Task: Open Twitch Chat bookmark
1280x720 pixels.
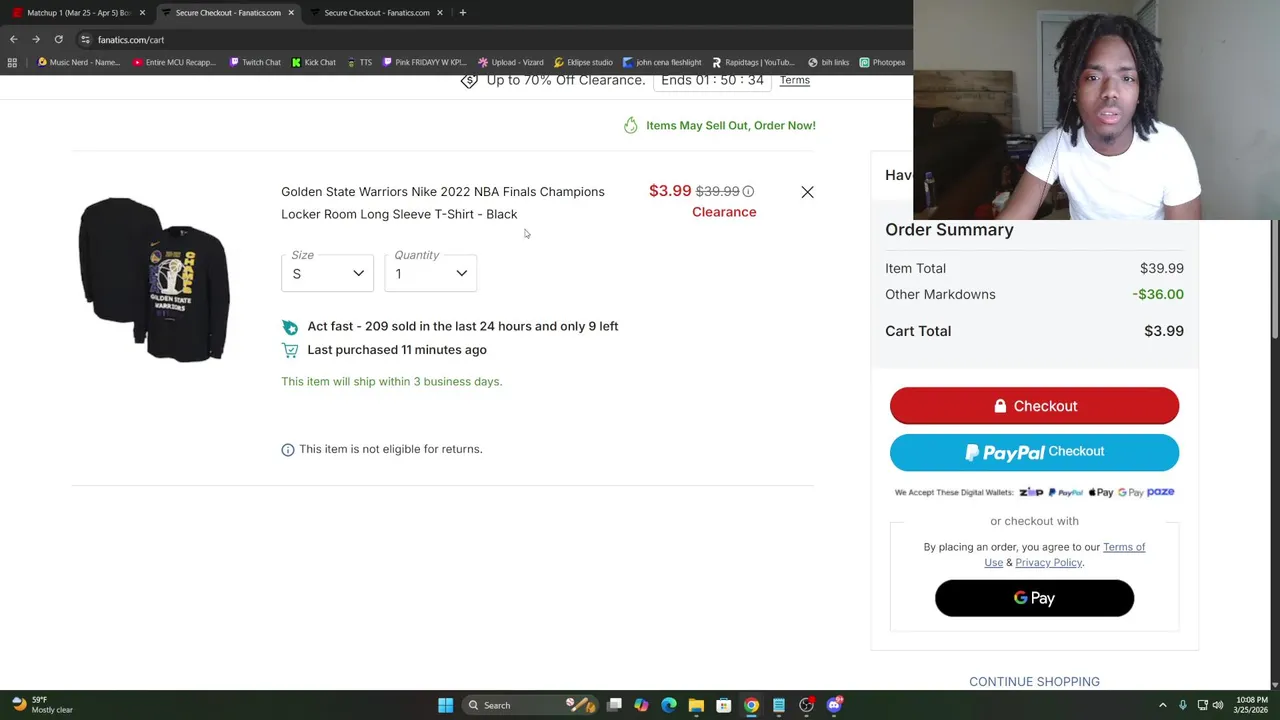Action: 255,62
